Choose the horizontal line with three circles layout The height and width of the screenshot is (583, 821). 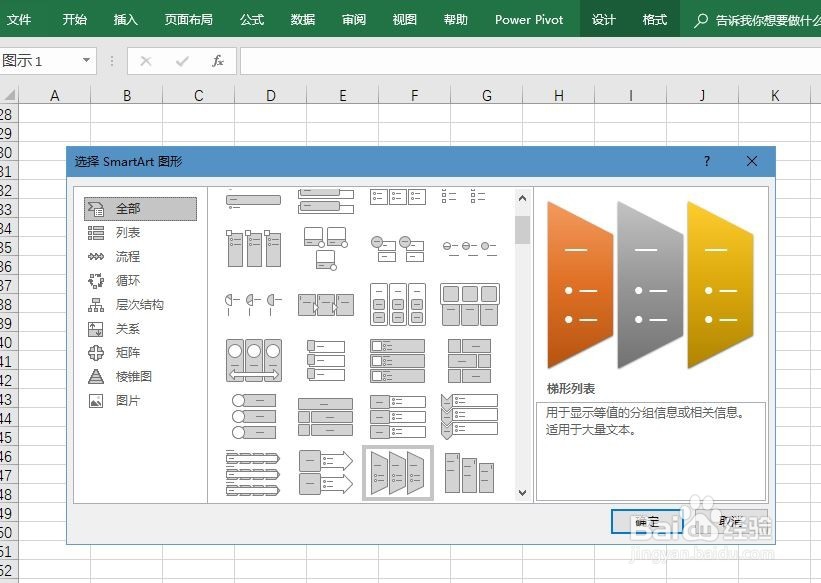(x=470, y=248)
